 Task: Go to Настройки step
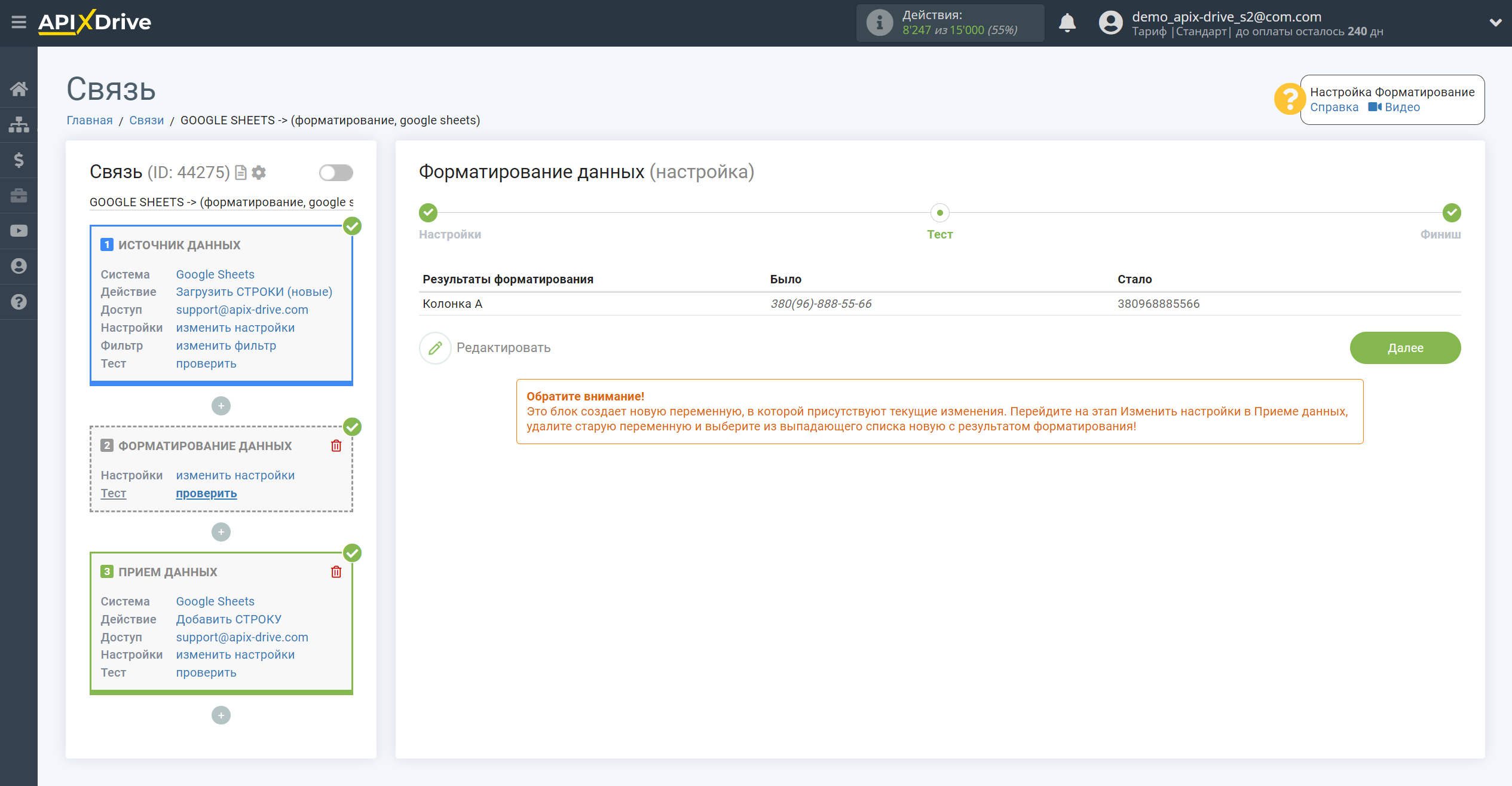428,213
